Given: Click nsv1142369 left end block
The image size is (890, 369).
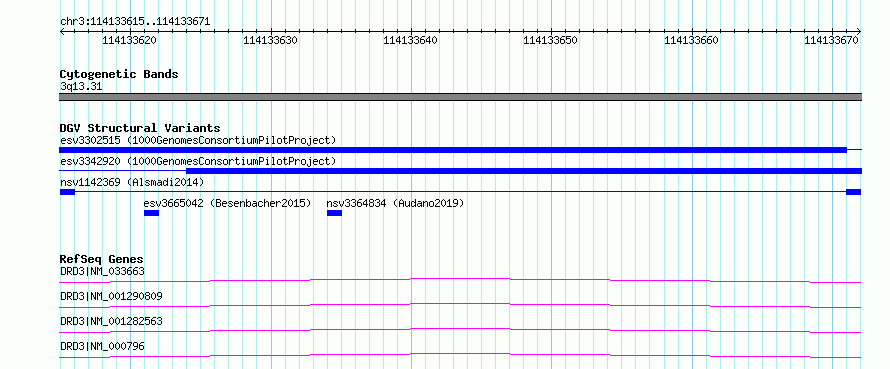Looking at the screenshot, I should (x=67, y=192).
